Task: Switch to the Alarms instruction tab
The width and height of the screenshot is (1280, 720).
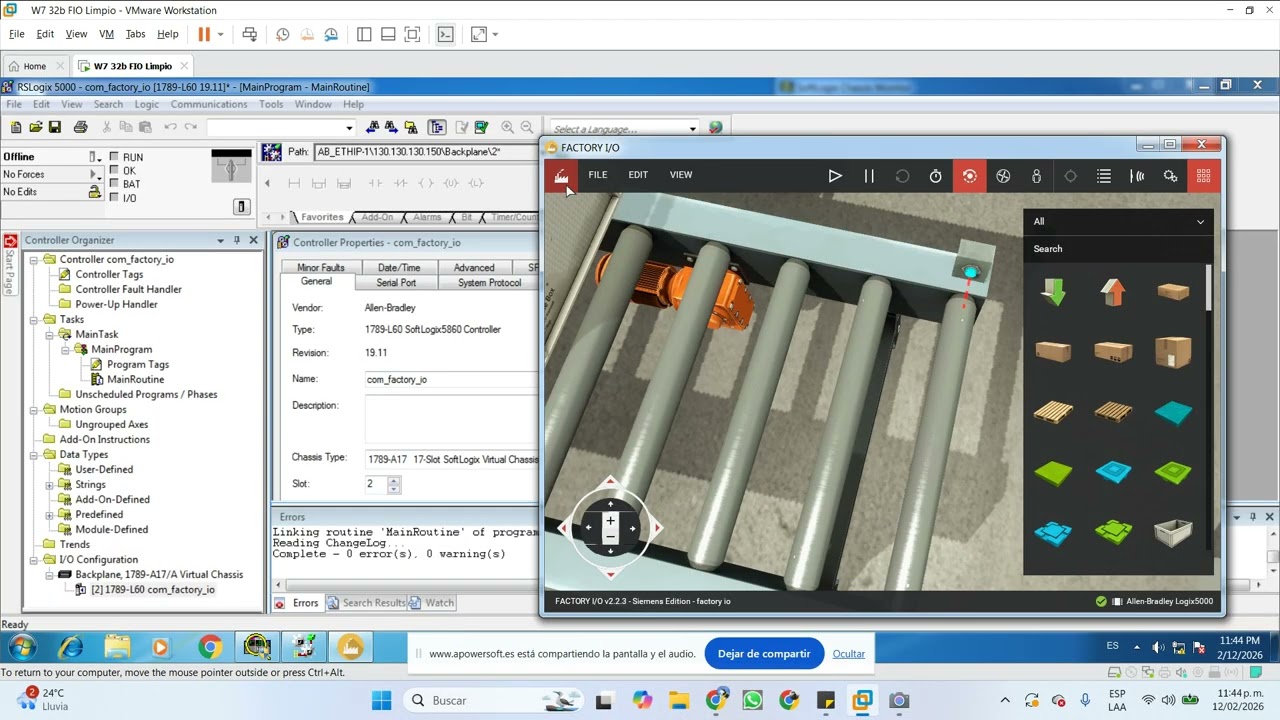Action: point(427,217)
